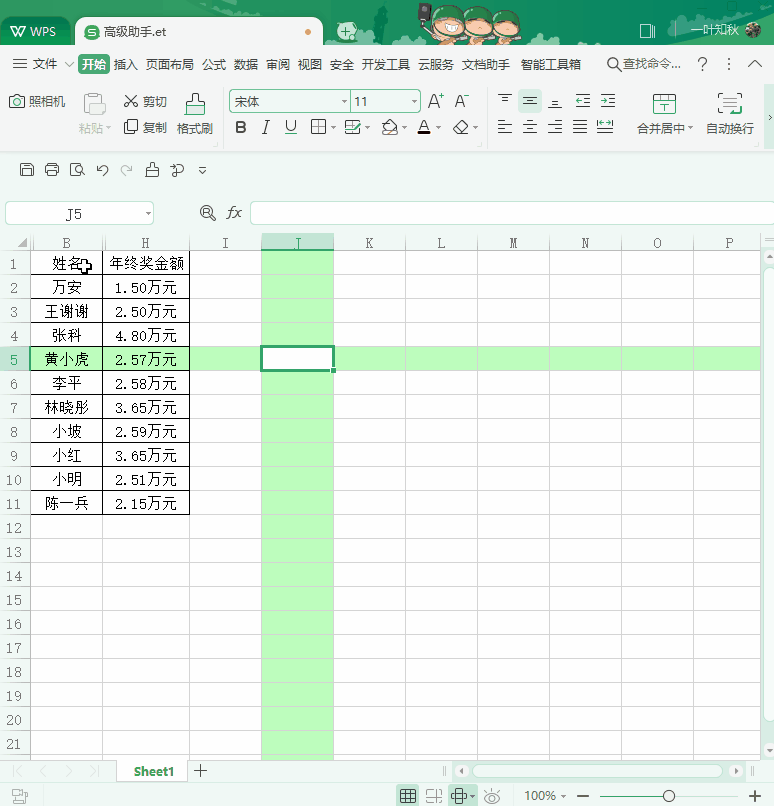
Task: Click the Copy (复制) icon
Action: pyautogui.click(x=131, y=127)
